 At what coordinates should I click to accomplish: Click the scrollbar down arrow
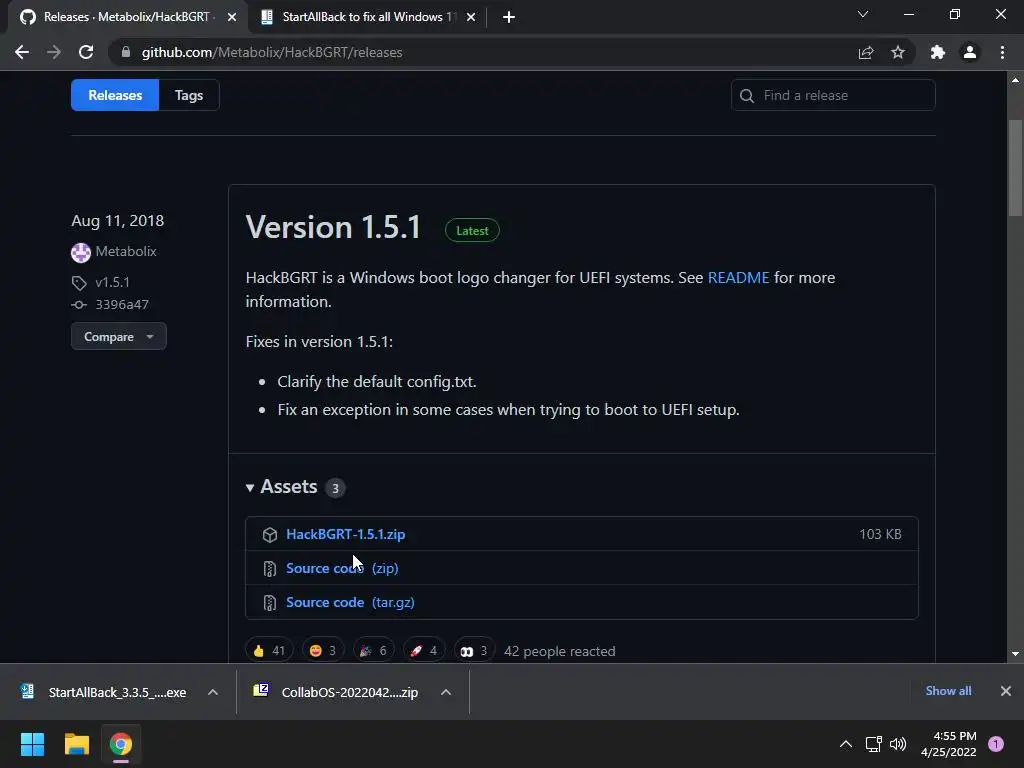click(1016, 654)
